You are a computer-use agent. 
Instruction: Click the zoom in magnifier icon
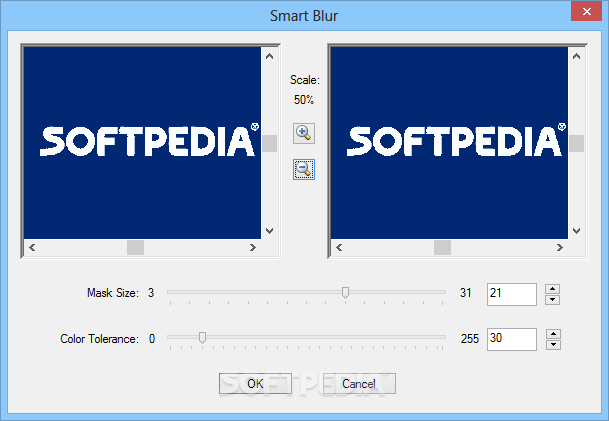304,134
